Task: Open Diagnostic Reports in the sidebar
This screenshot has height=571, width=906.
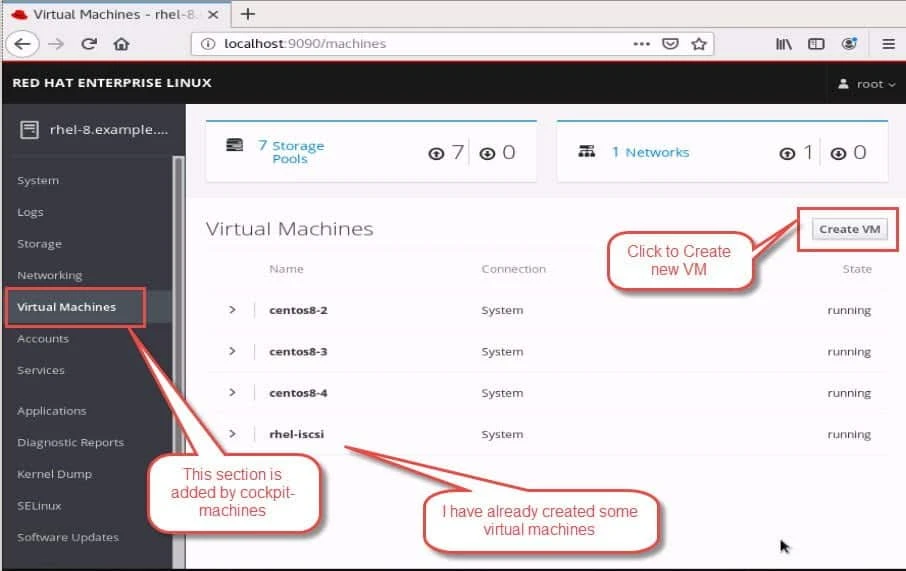Action: tap(70, 443)
